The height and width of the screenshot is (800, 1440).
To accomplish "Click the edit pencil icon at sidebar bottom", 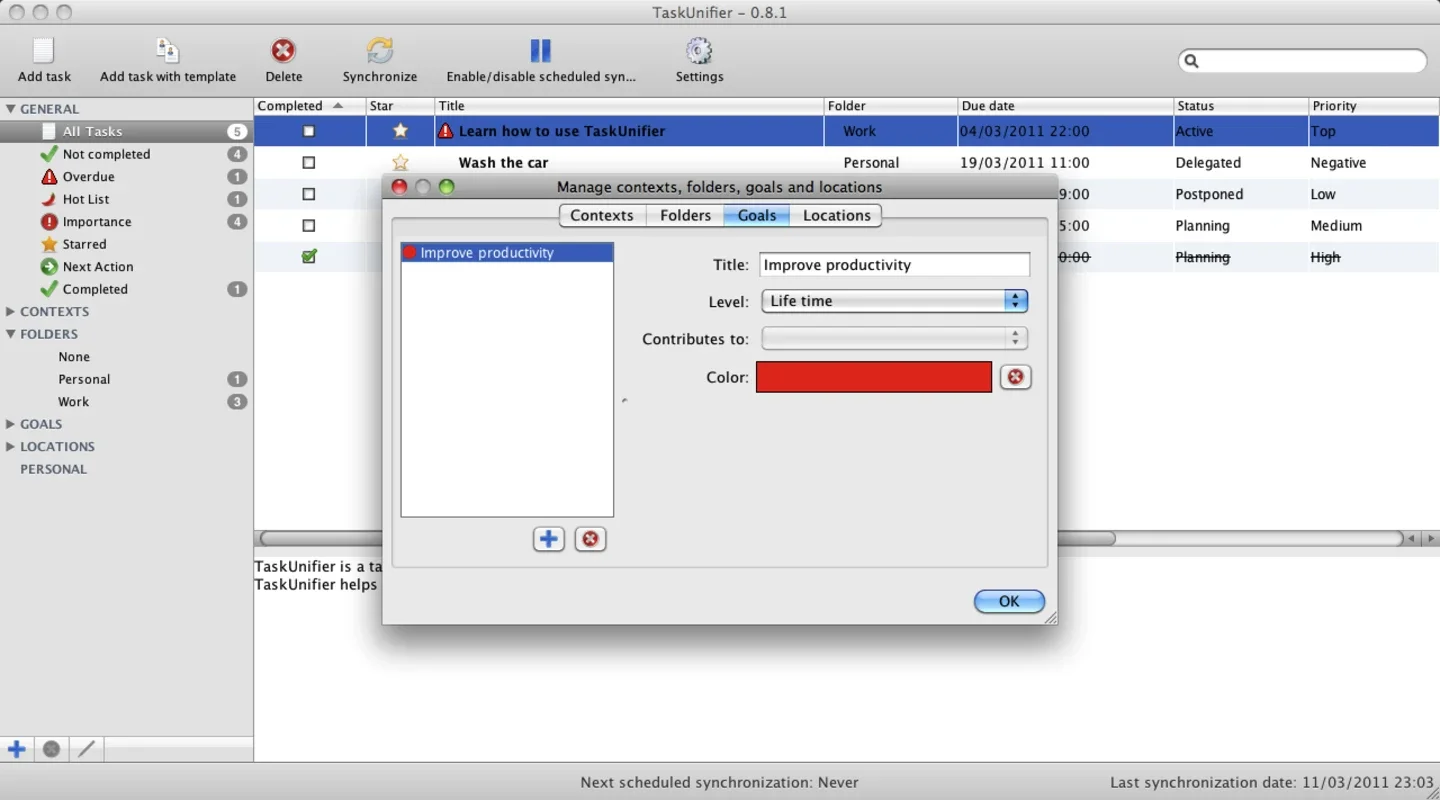I will tap(86, 749).
